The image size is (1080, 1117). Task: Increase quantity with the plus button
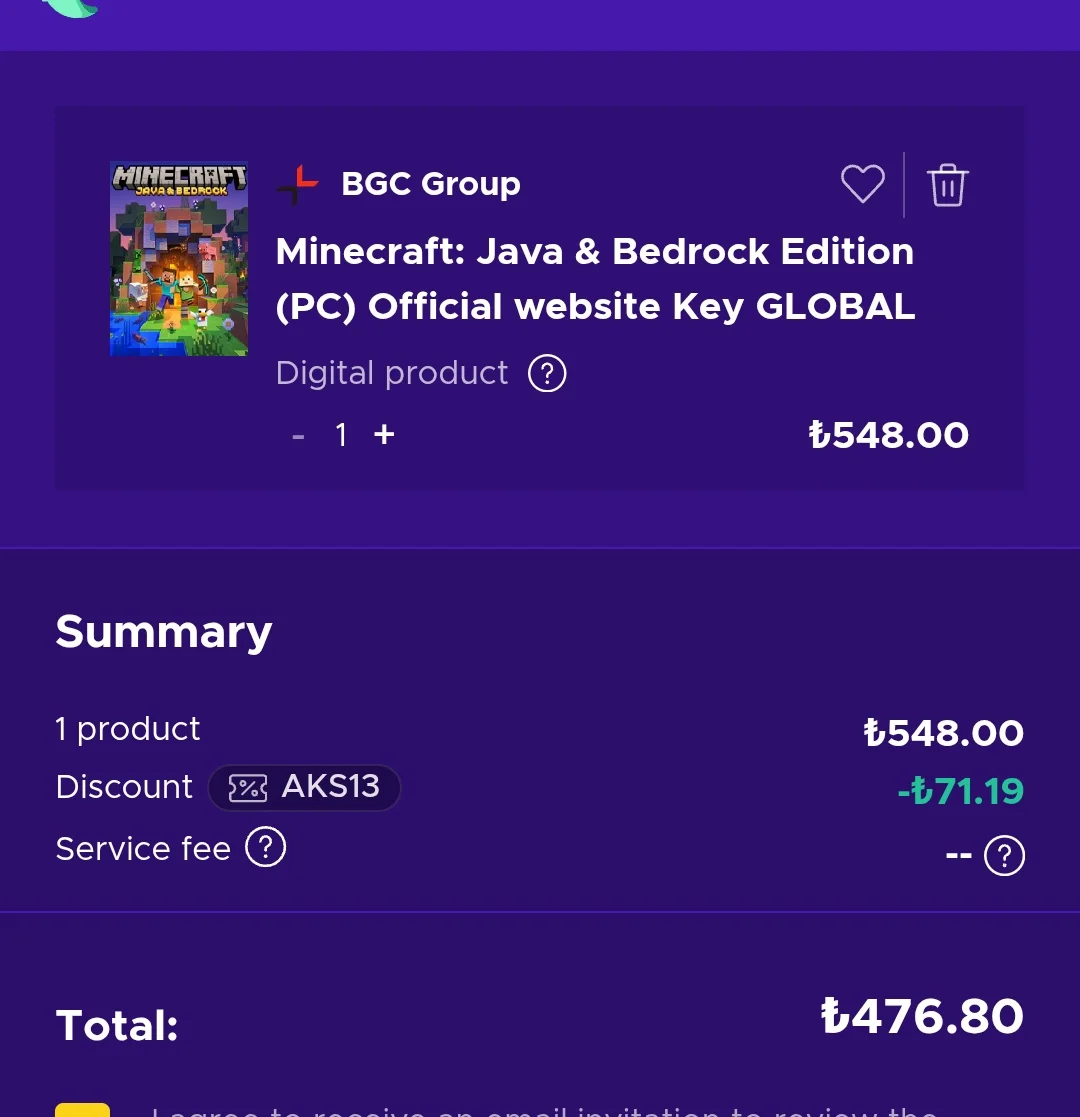coord(384,435)
